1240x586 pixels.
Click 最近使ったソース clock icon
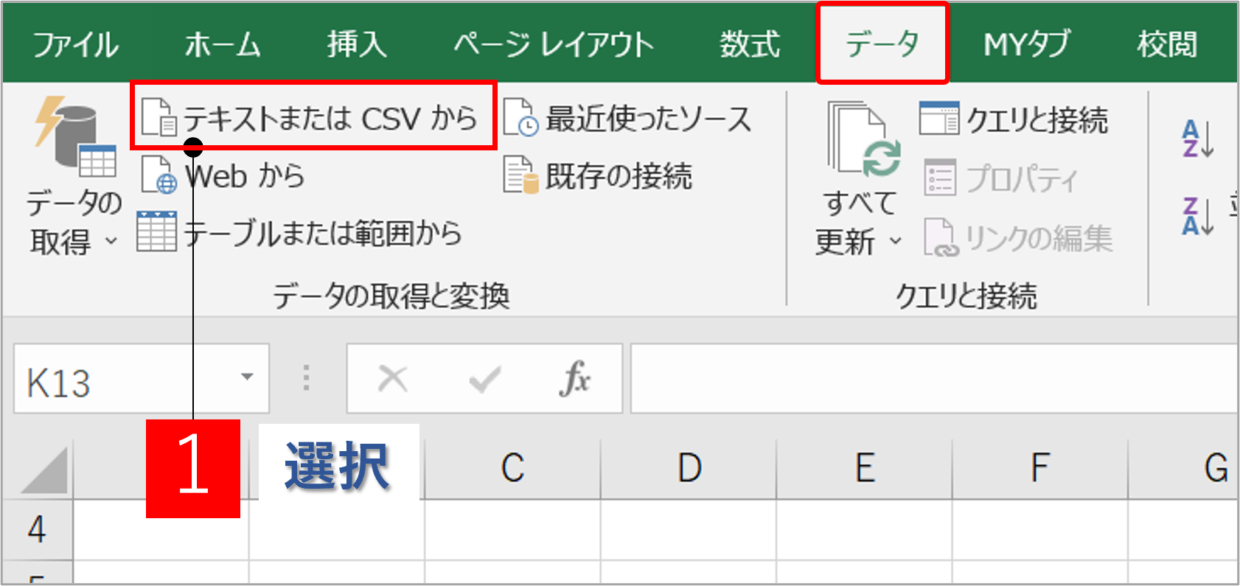point(520,119)
